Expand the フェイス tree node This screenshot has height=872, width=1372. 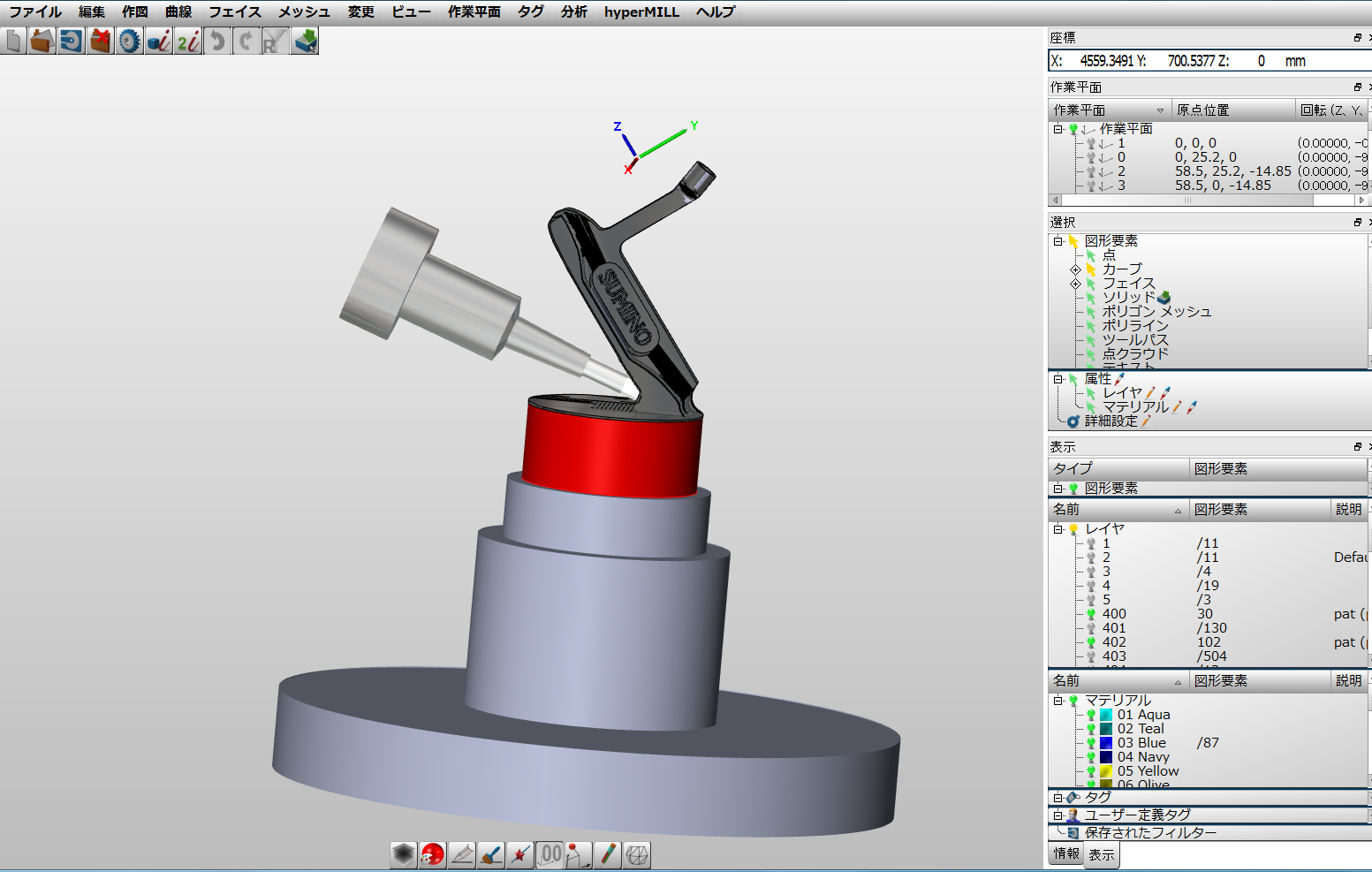[x=1075, y=284]
